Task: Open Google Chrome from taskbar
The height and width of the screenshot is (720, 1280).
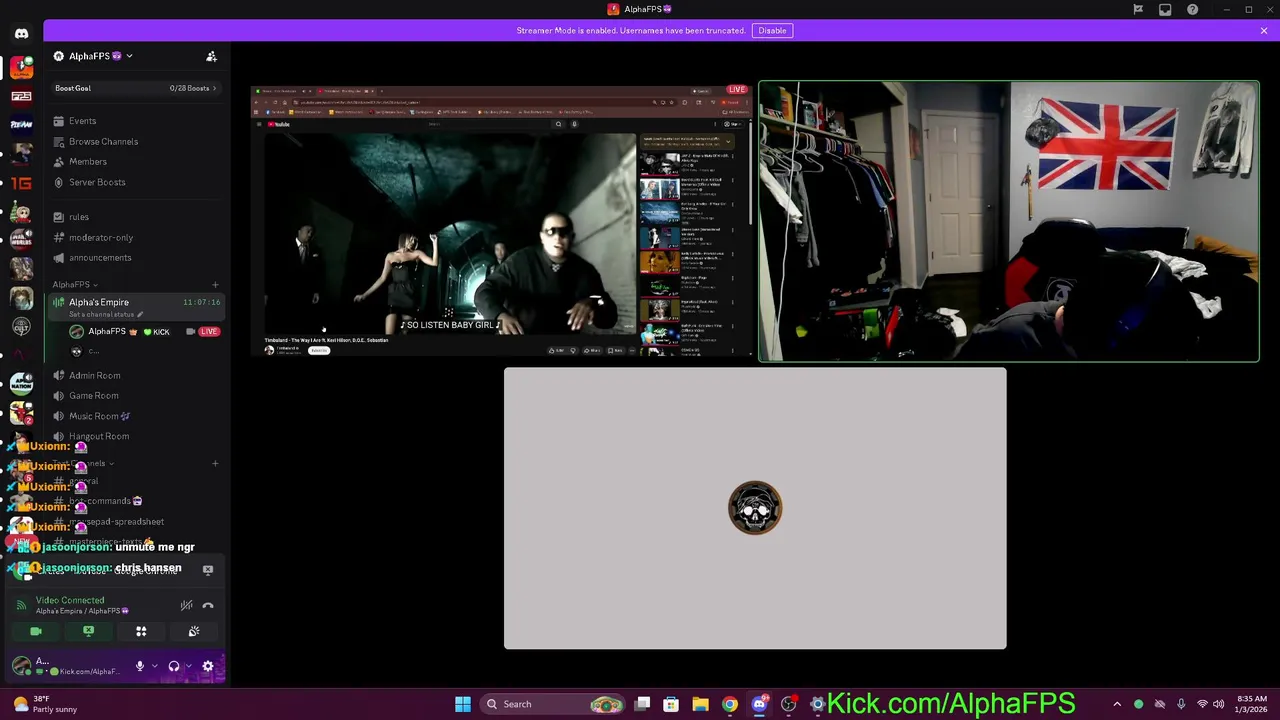Action: (730, 704)
